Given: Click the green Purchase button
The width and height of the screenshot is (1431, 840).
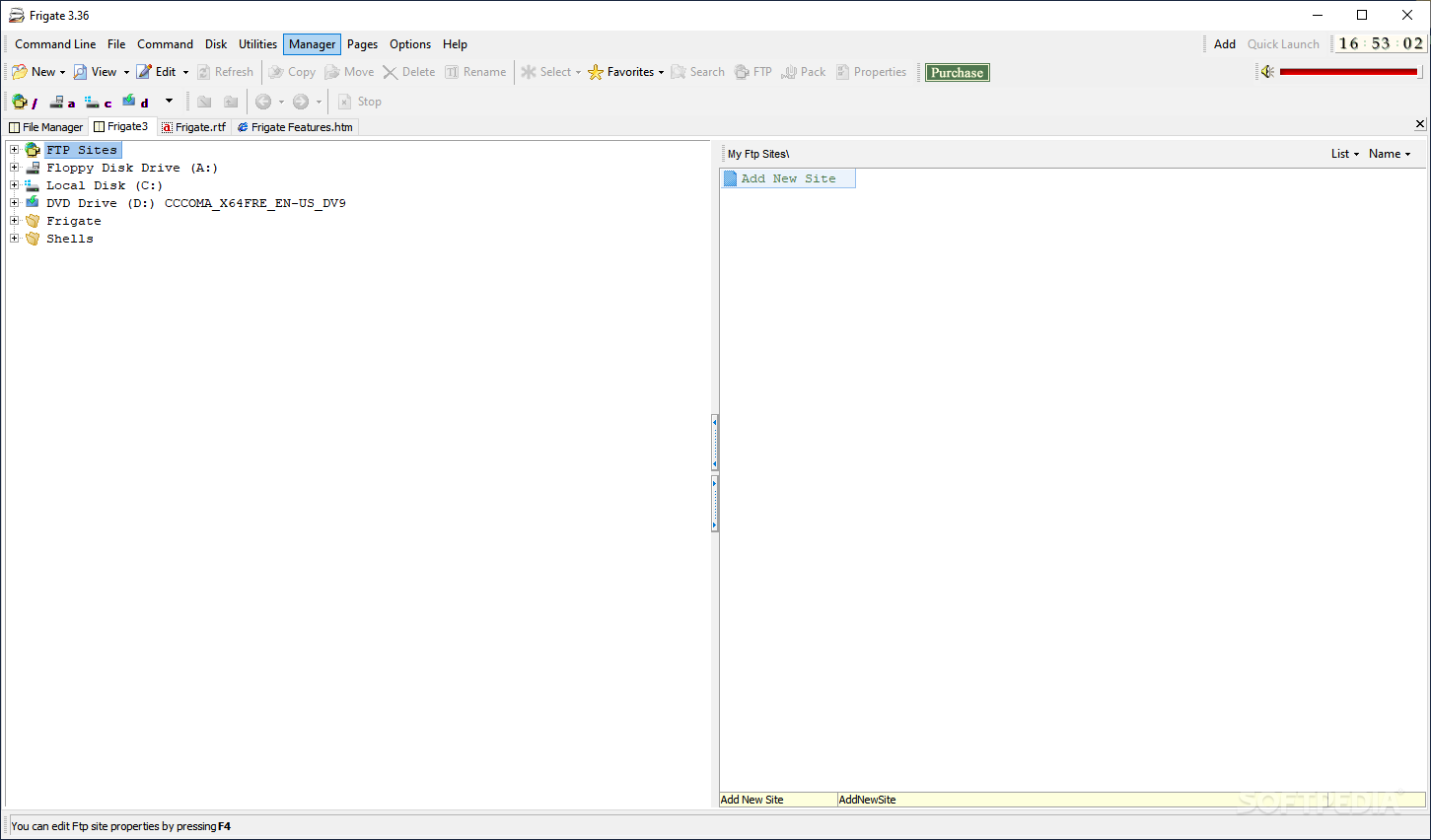Looking at the screenshot, I should (x=957, y=72).
